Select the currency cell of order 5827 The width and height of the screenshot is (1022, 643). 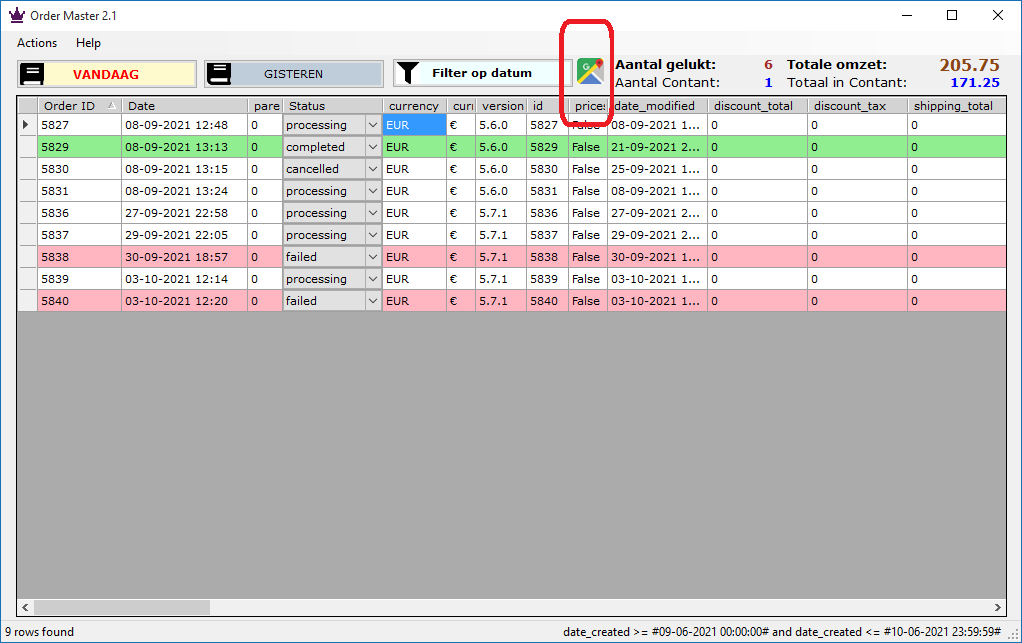(414, 125)
